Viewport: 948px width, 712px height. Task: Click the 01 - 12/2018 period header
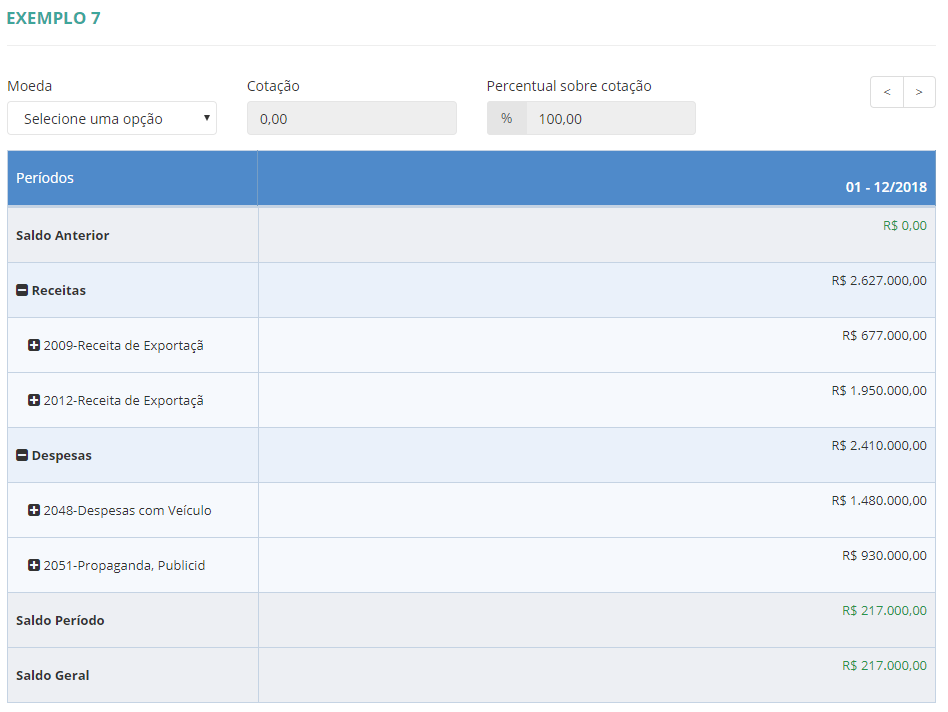tap(886, 187)
